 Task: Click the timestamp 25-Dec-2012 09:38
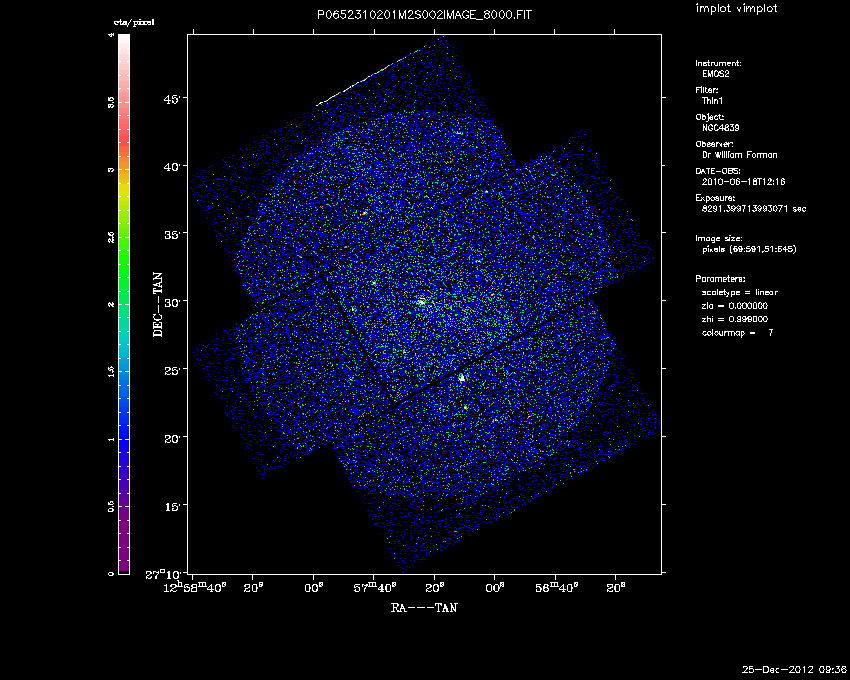(794, 669)
